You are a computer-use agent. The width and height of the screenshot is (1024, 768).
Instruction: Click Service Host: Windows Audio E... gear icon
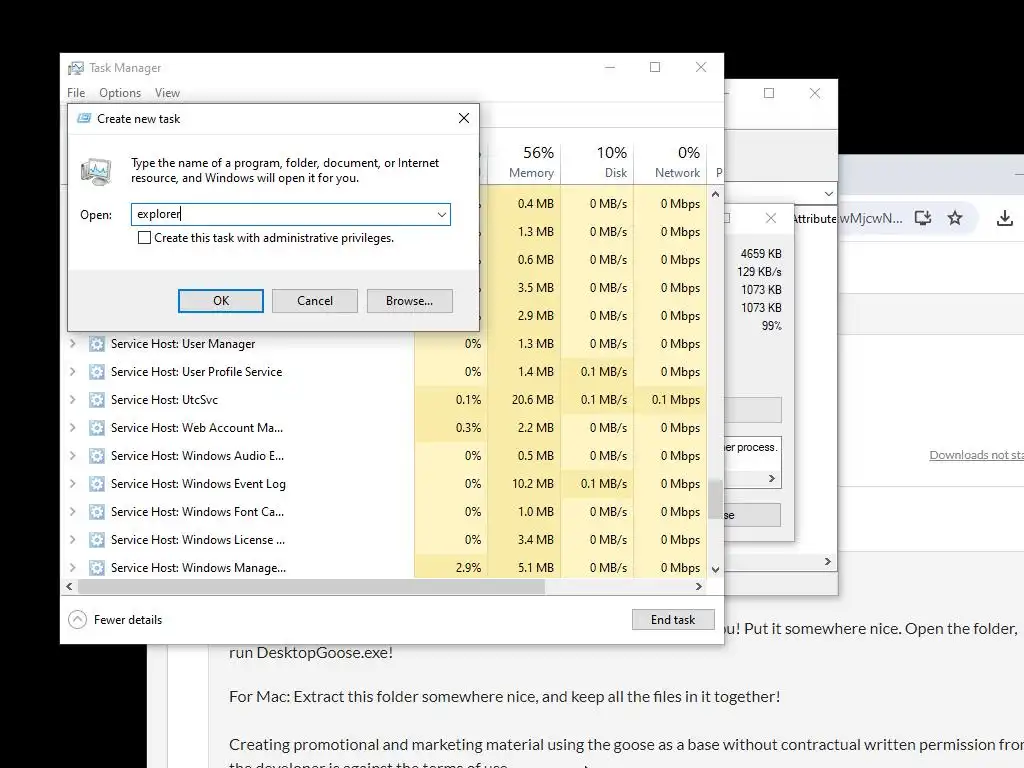[x=97, y=456]
